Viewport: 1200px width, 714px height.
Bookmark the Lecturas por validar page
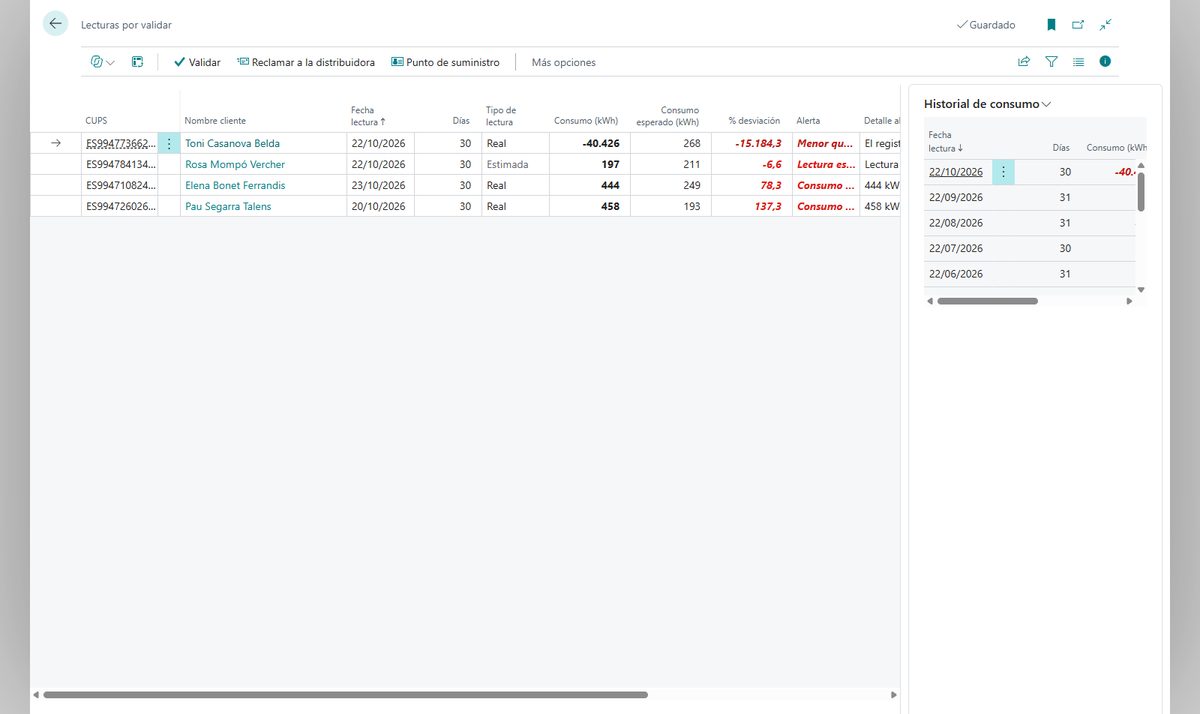pos(1051,25)
